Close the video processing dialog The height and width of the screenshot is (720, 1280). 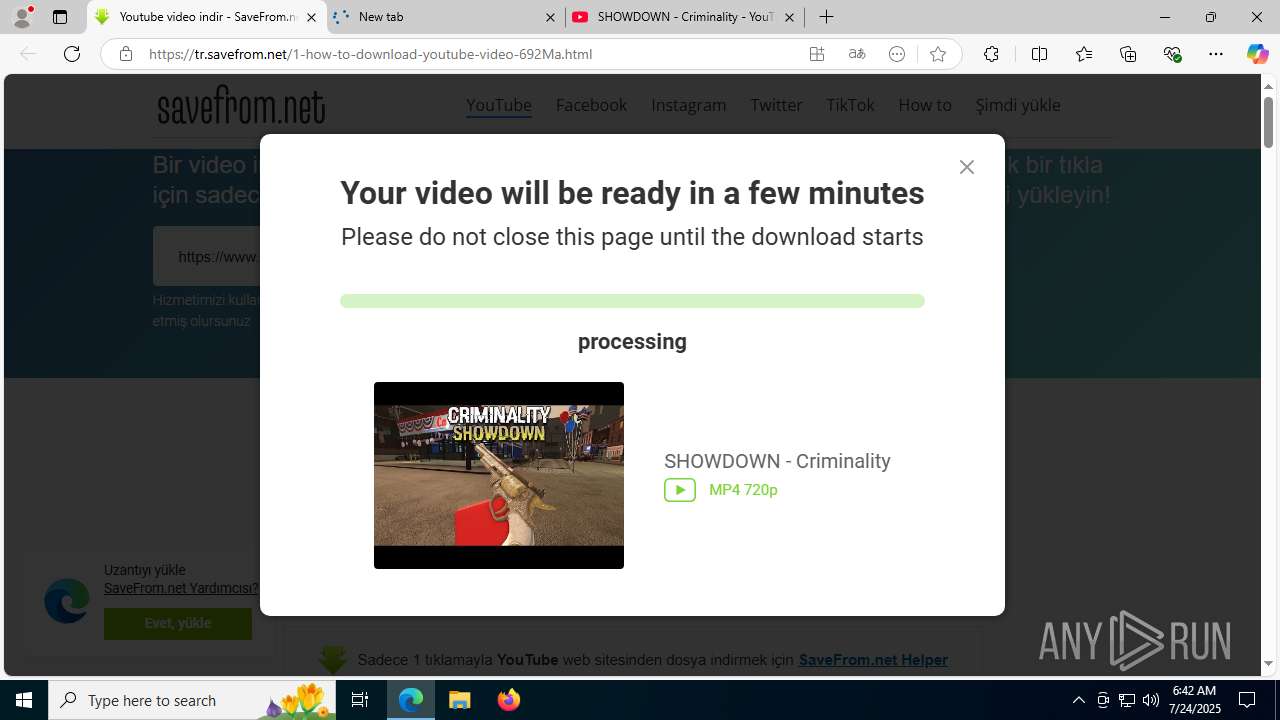(966, 167)
